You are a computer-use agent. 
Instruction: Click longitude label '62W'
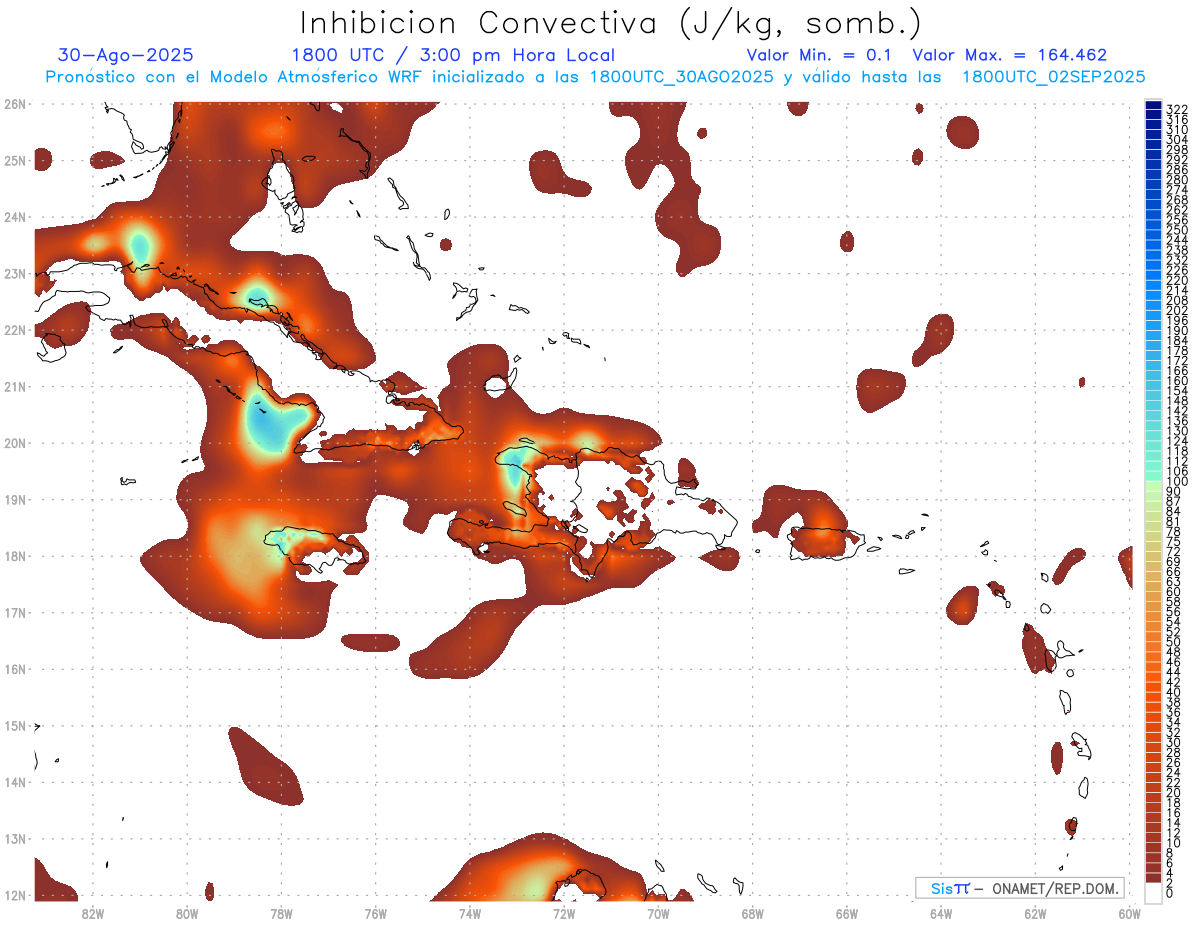click(1035, 913)
